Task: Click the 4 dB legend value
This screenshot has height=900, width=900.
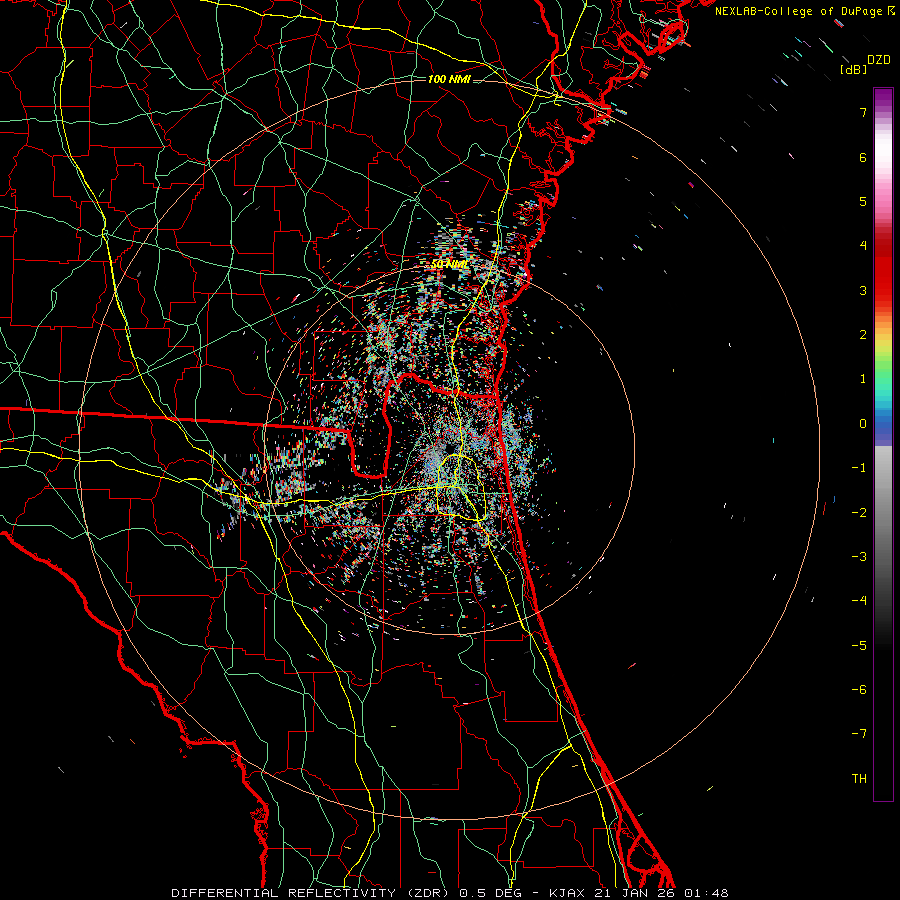Action: click(863, 246)
